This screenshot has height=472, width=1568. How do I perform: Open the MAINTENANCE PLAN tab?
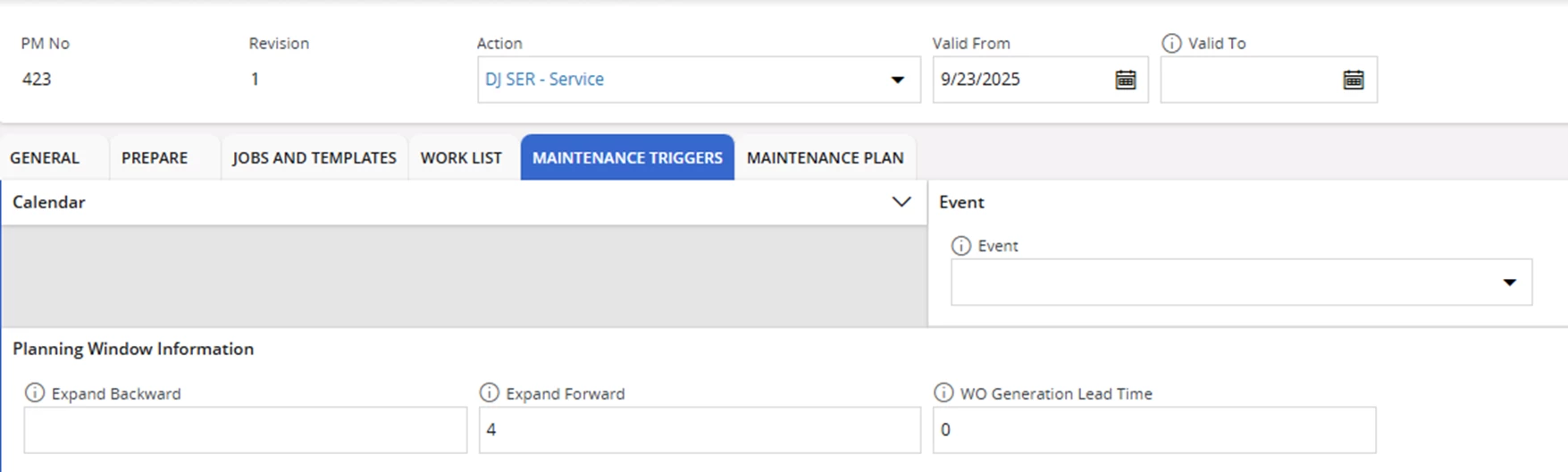[826, 157]
